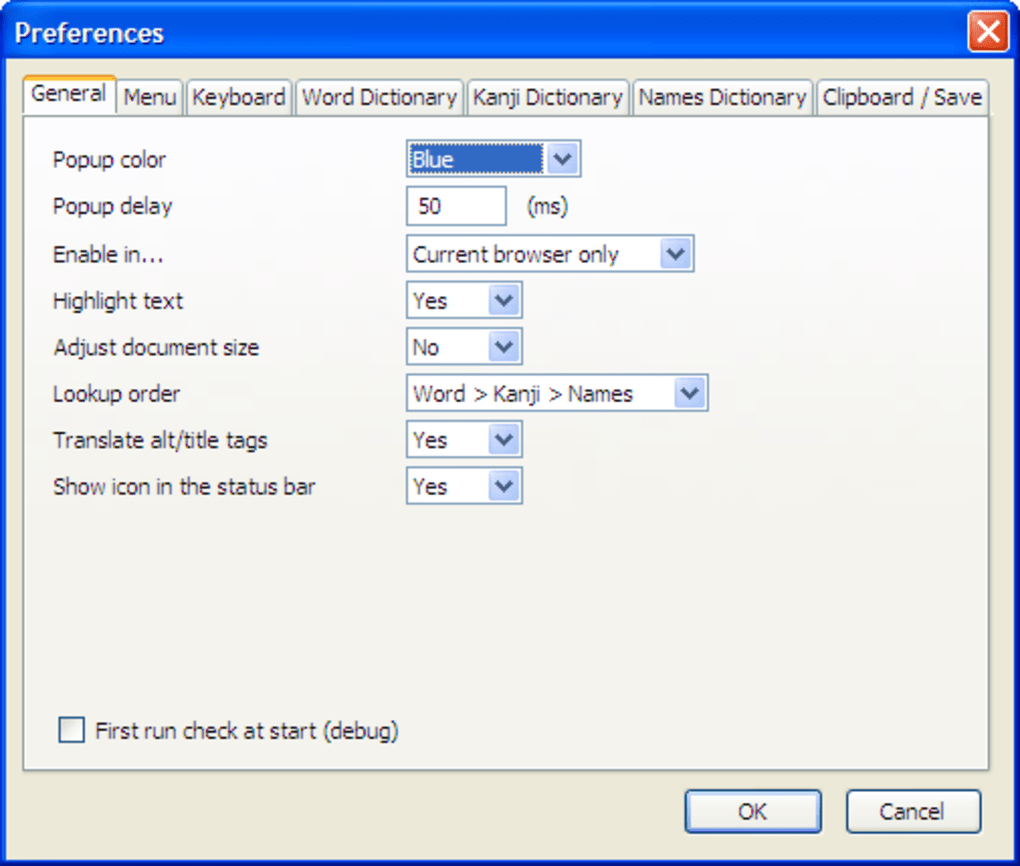Open the Kanji Dictionary tab
The image size is (1020, 866).
(548, 98)
